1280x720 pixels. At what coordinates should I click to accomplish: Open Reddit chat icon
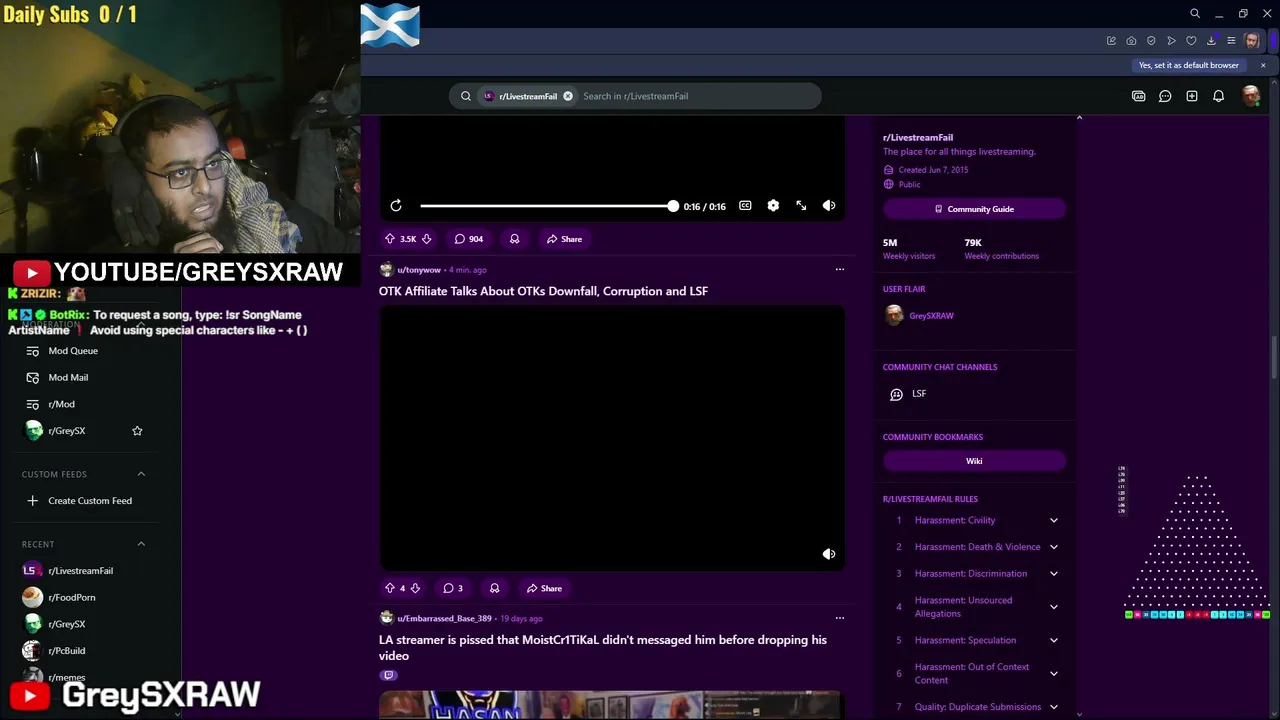pyautogui.click(x=1165, y=96)
